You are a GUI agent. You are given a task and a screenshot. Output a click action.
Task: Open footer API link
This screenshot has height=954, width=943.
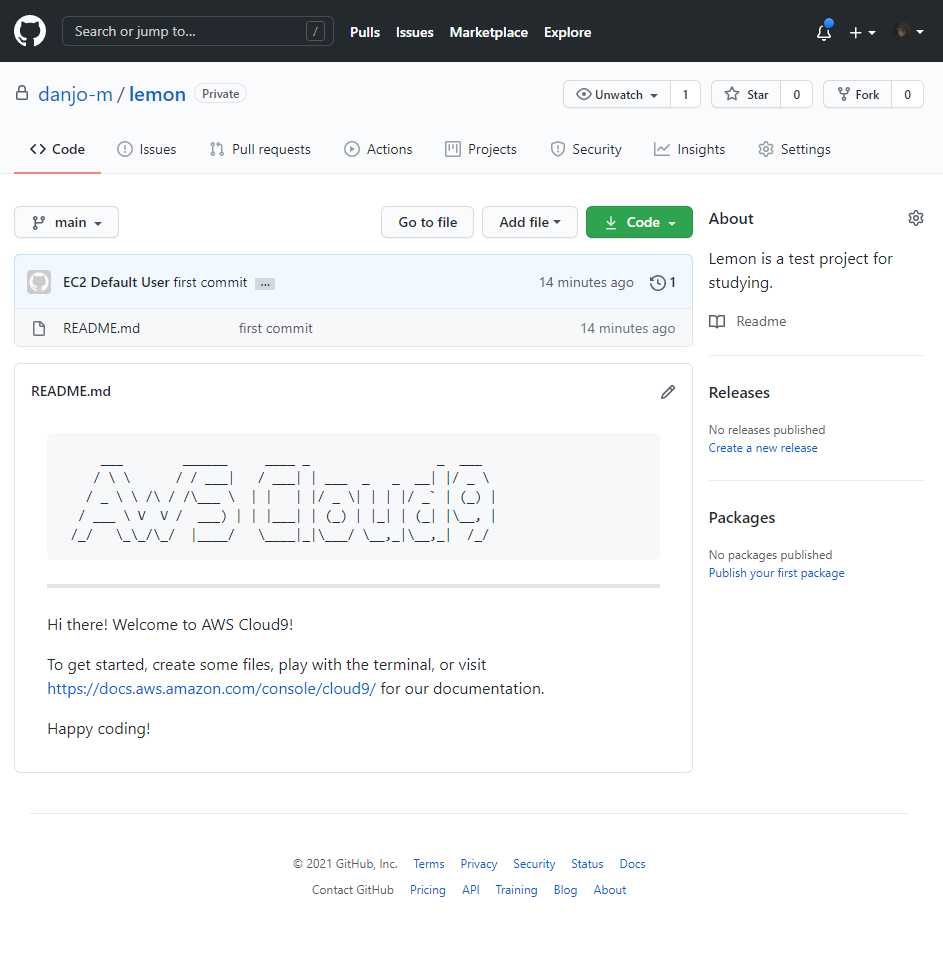coord(471,890)
